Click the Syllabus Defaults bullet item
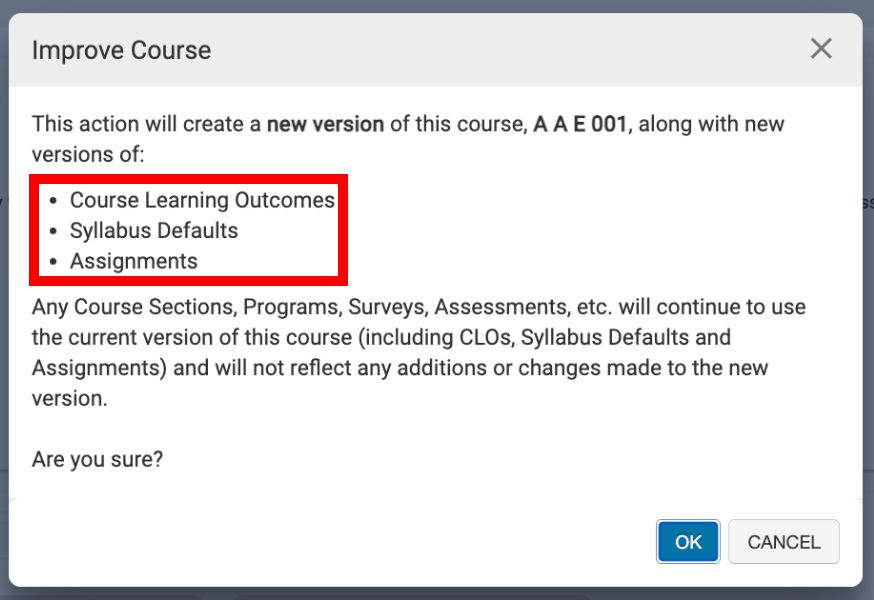This screenshot has height=600, width=874. 154,231
